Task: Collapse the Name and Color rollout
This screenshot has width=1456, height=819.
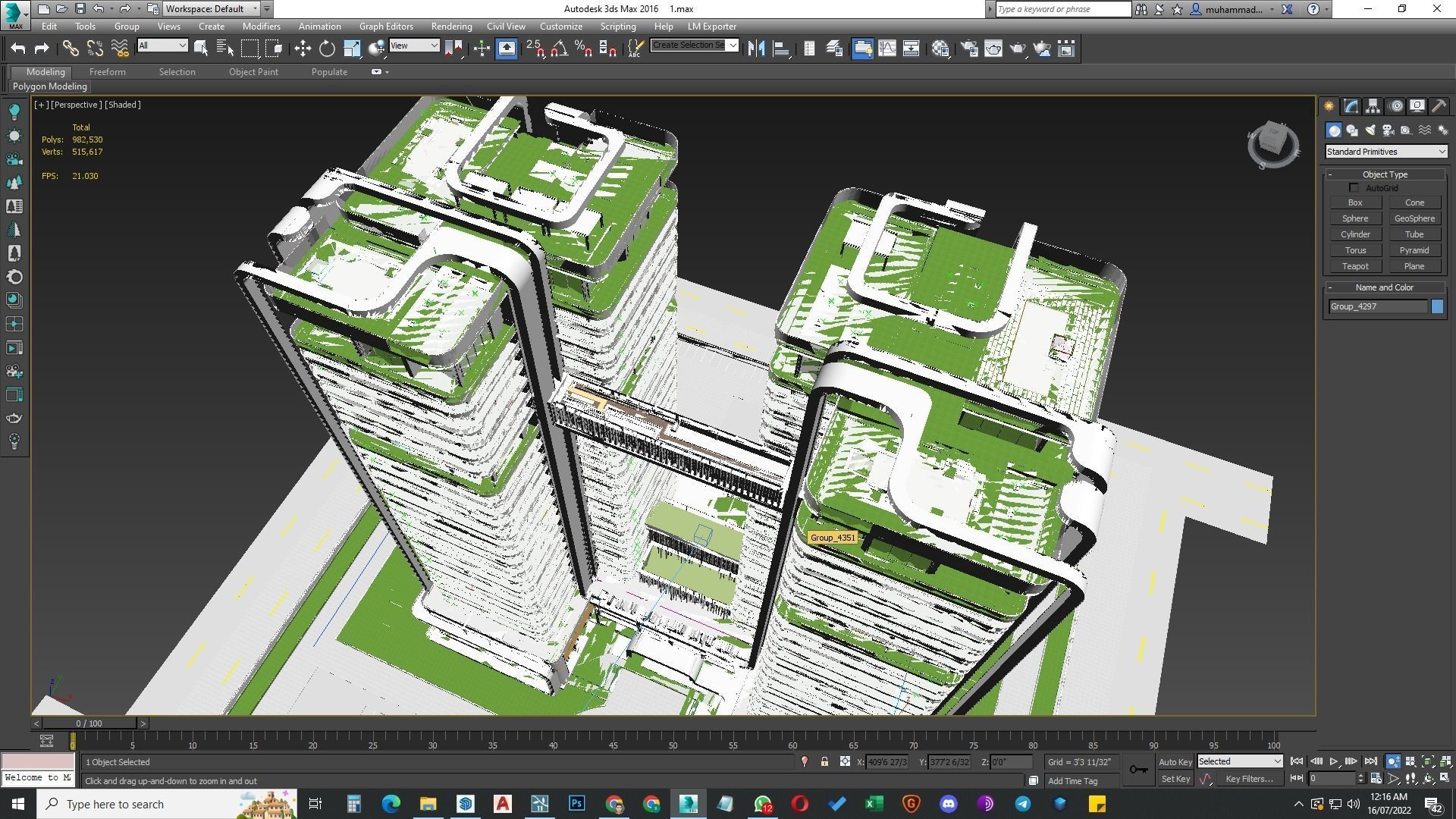Action: (1385, 287)
